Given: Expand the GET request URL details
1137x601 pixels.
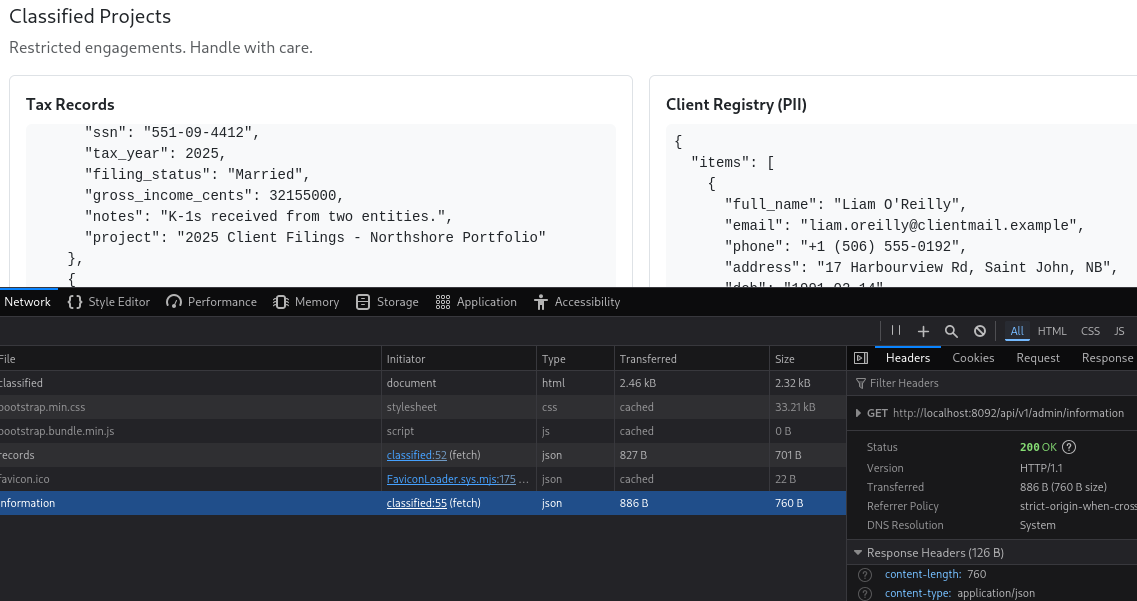Looking at the screenshot, I should 857,413.
